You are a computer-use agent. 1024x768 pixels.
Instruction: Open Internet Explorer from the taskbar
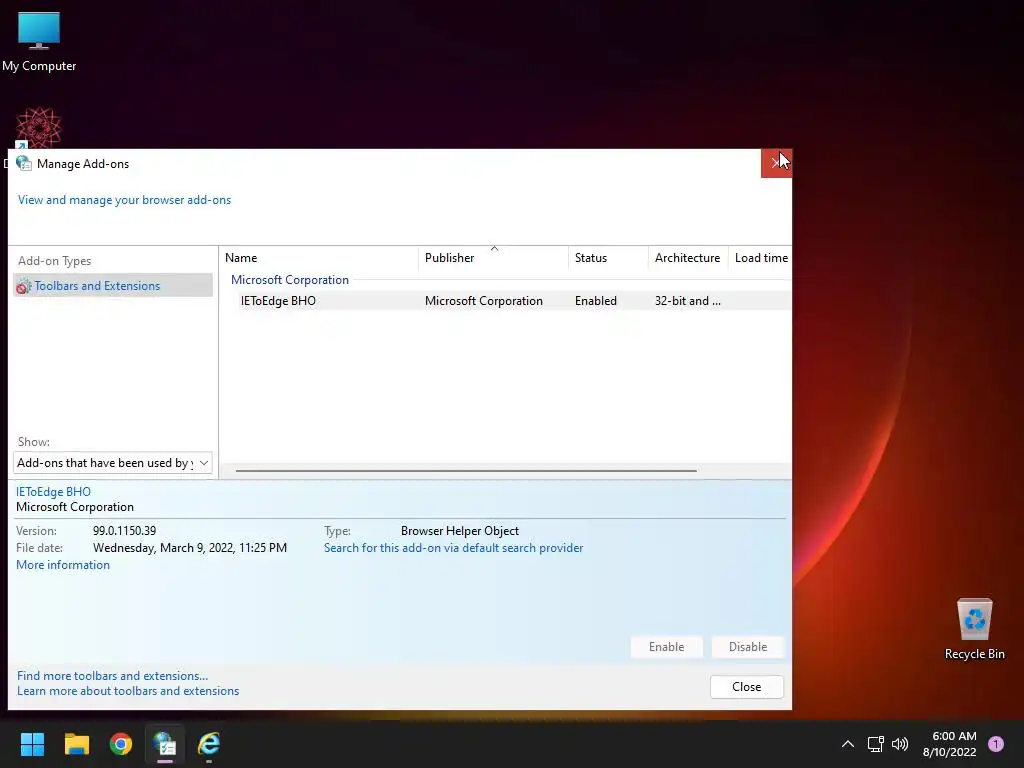(209, 744)
